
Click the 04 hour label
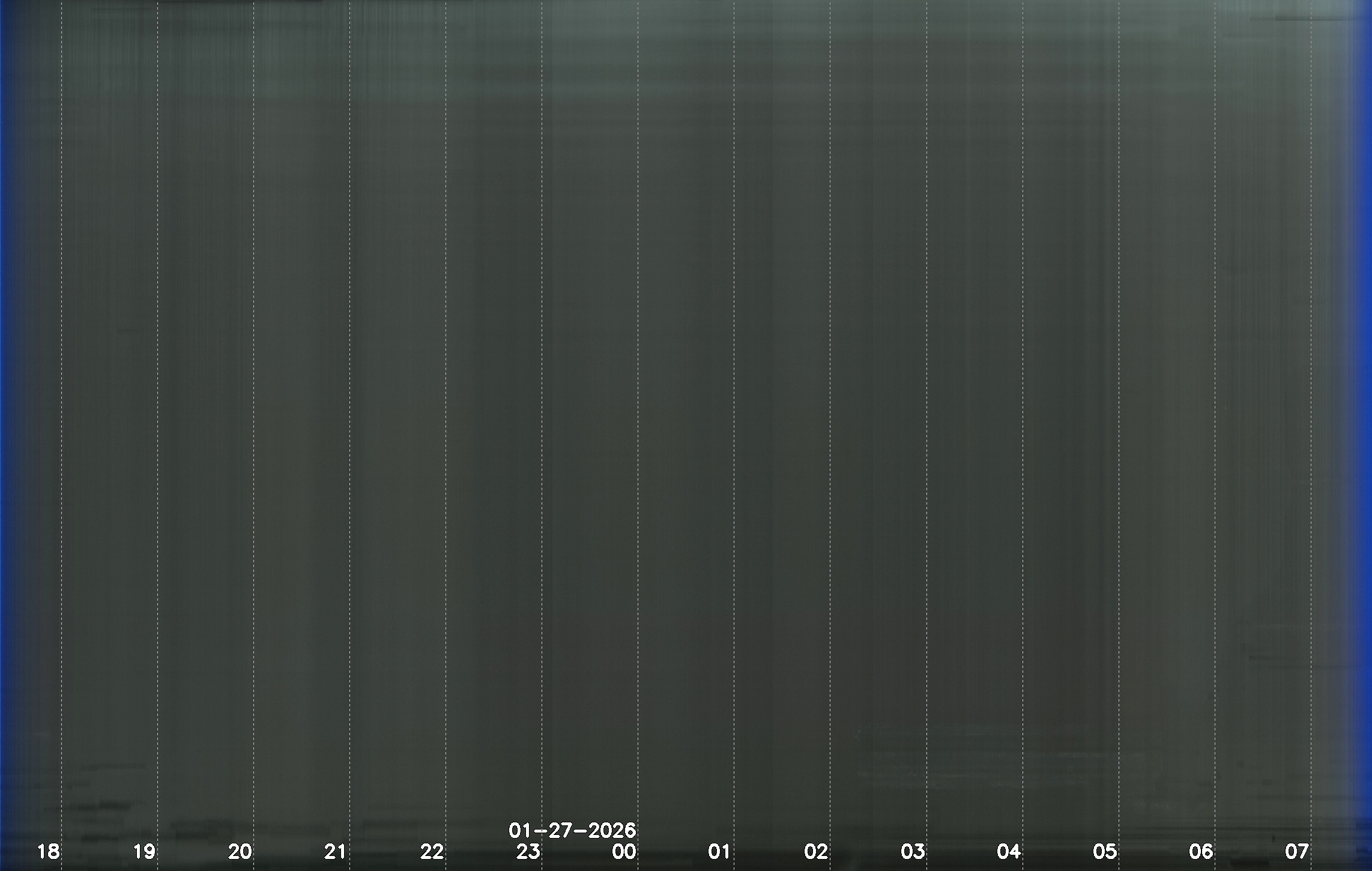pyautogui.click(x=1009, y=851)
